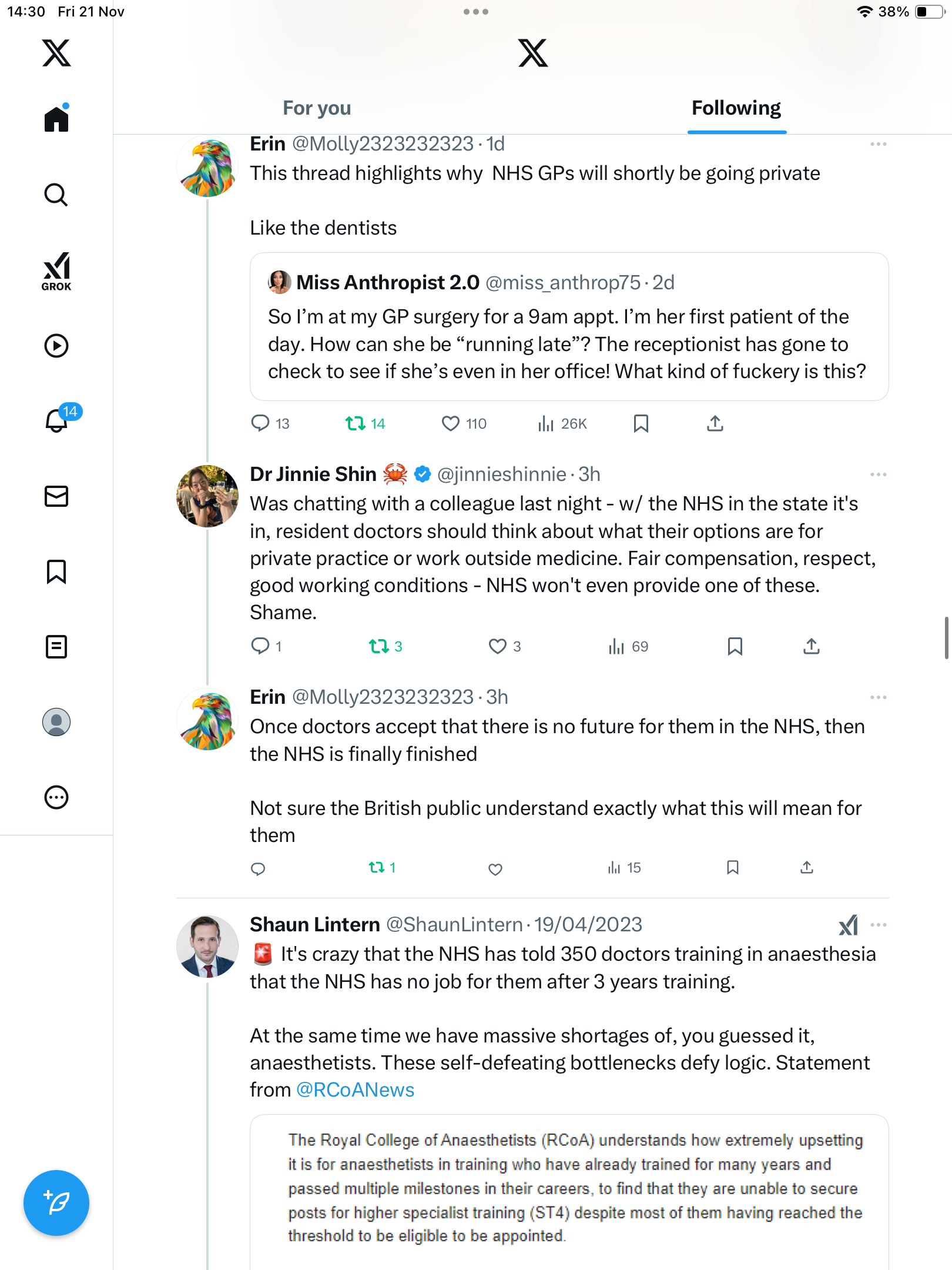The width and height of the screenshot is (952, 1270).
Task: Open the sidebar More options menu
Action: pos(56,797)
